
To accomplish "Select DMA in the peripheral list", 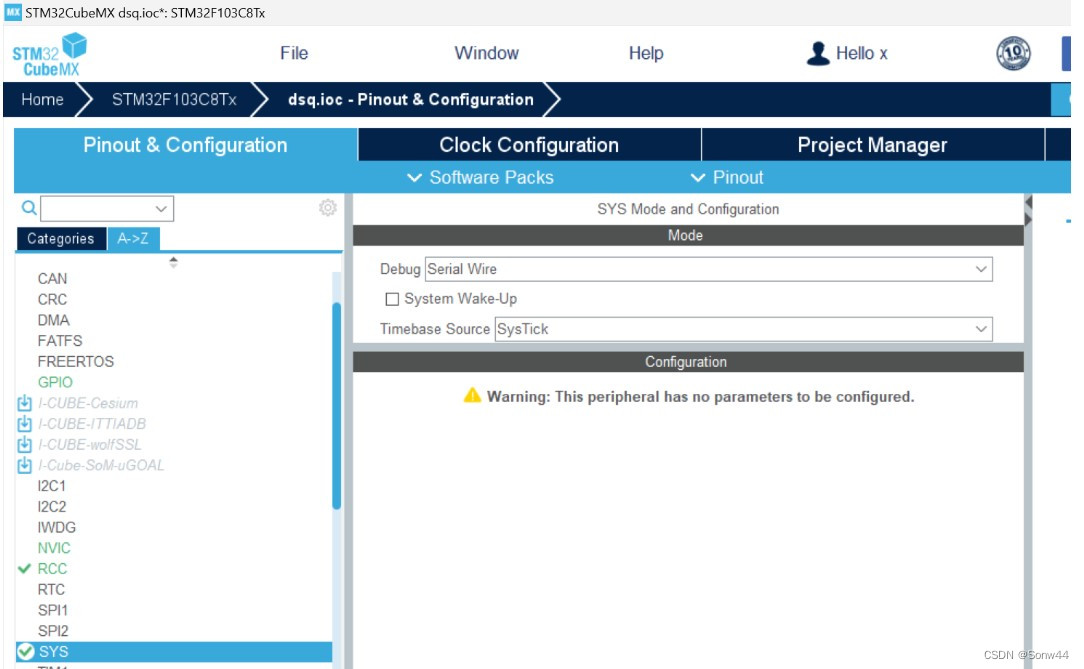I will point(53,320).
